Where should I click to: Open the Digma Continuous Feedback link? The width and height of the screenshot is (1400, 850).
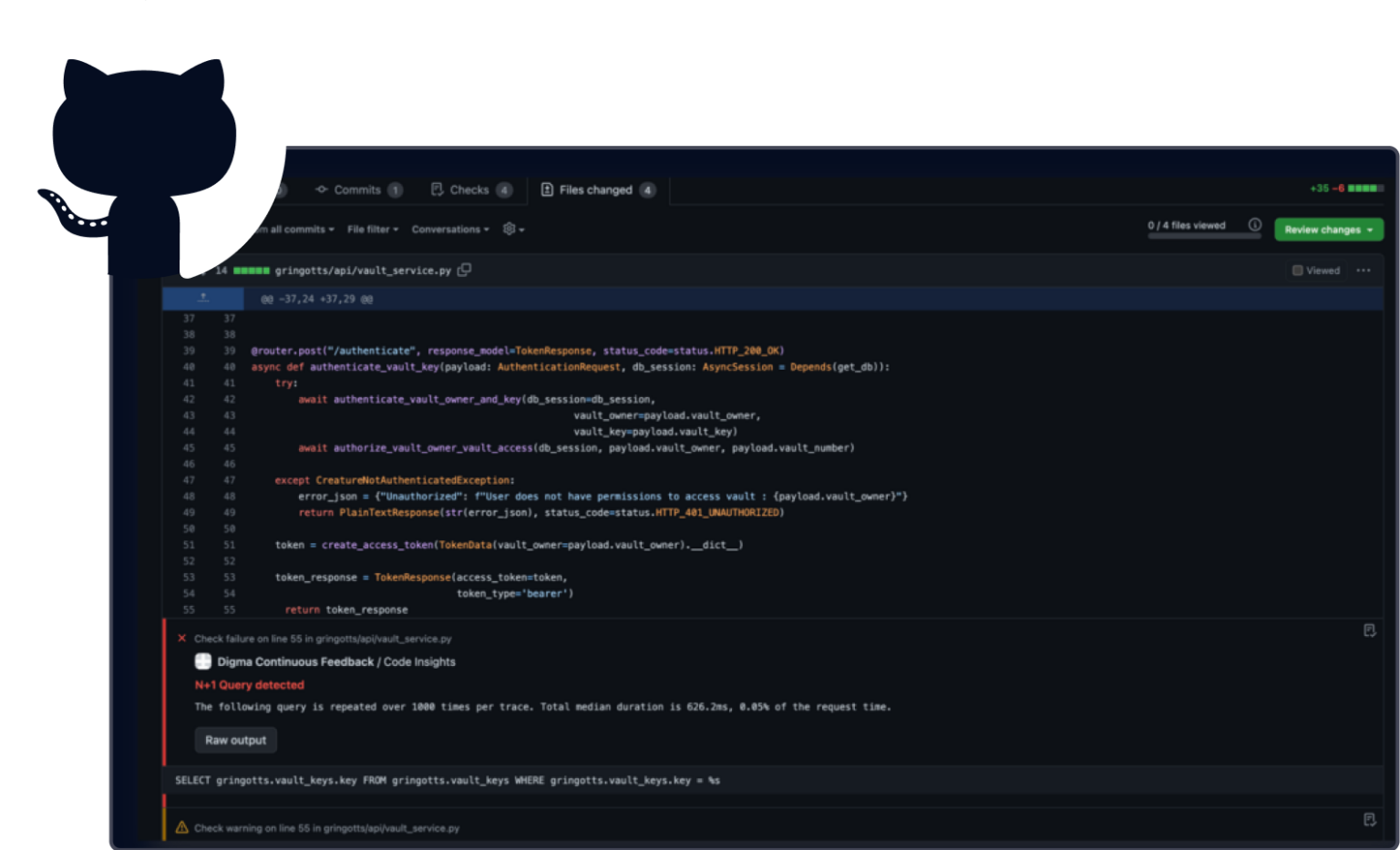coord(295,661)
